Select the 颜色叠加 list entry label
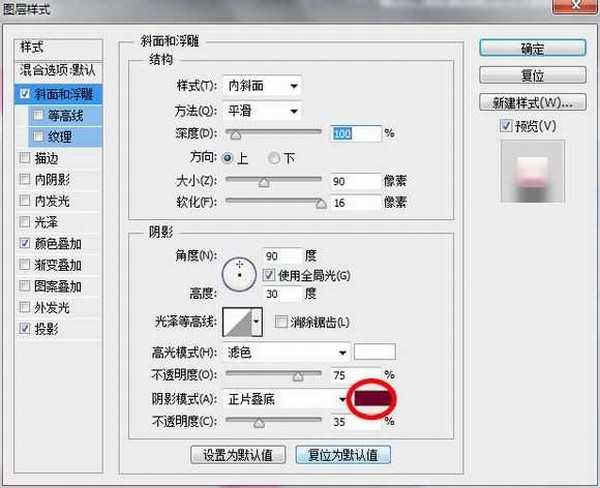 pos(58,243)
